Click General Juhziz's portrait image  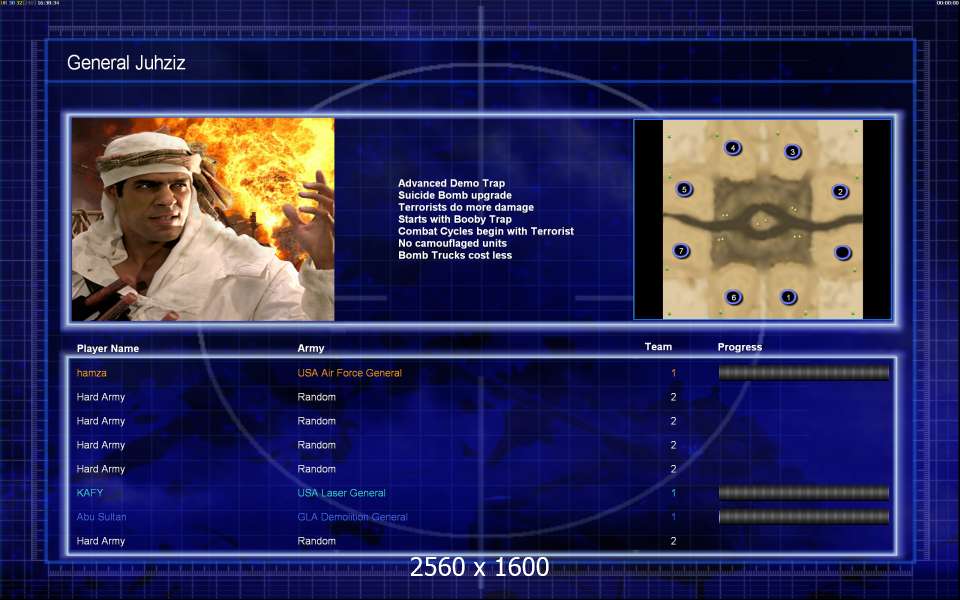coord(203,219)
